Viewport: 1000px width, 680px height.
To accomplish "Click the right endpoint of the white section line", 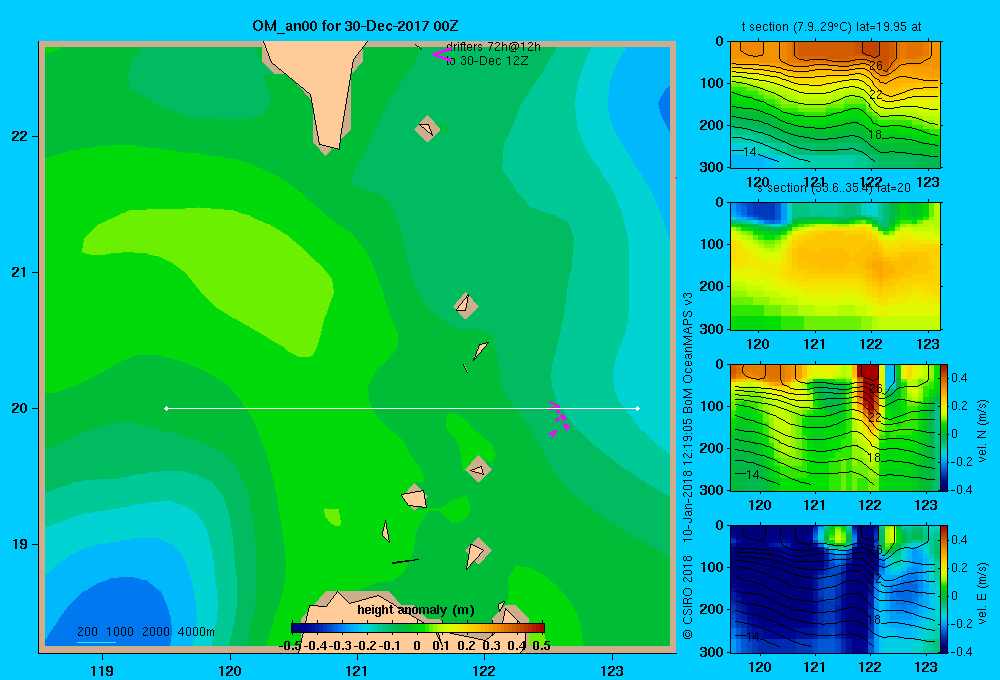I will pos(638,408).
